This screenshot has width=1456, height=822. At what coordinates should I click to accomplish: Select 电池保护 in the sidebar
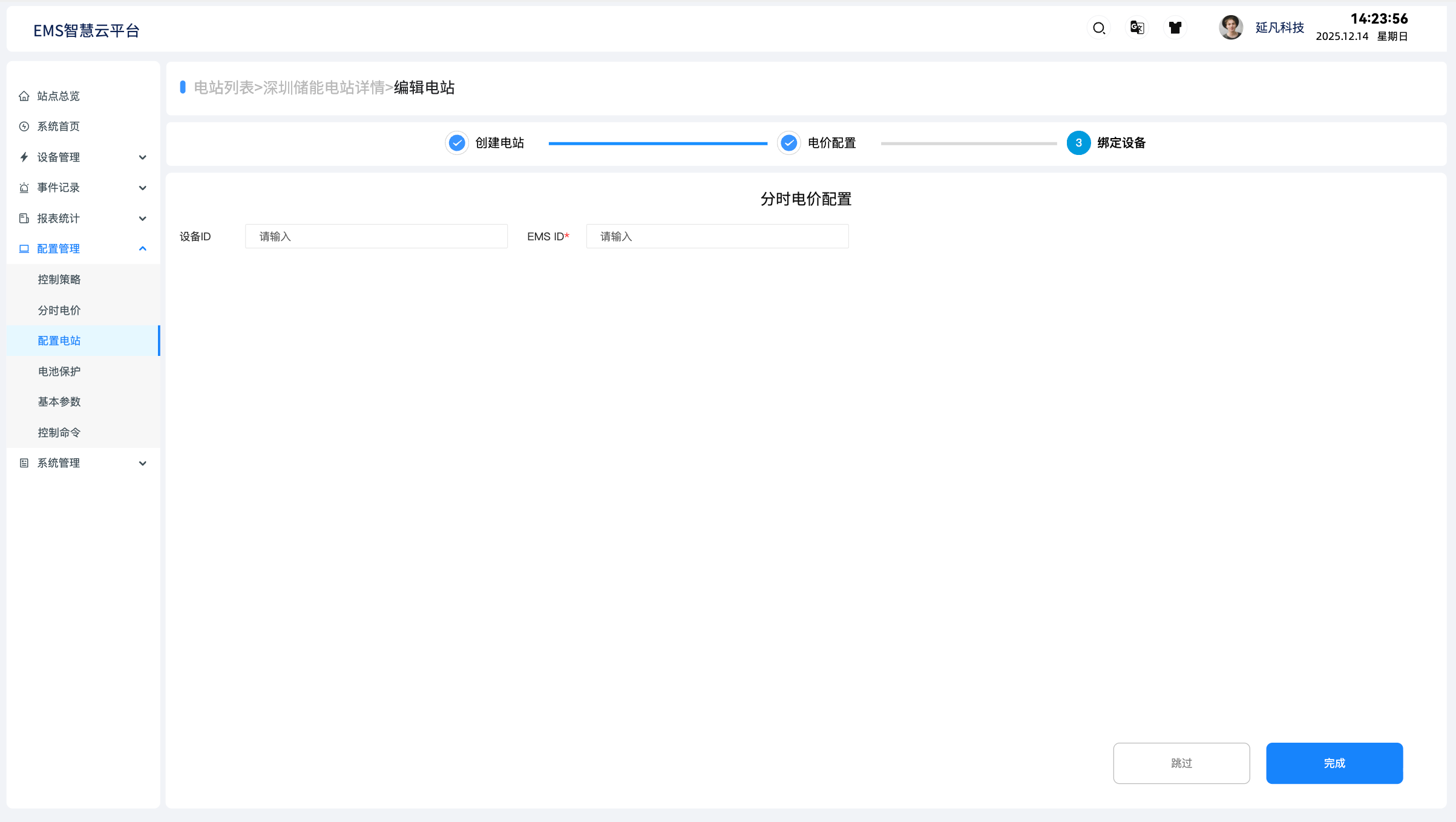59,372
